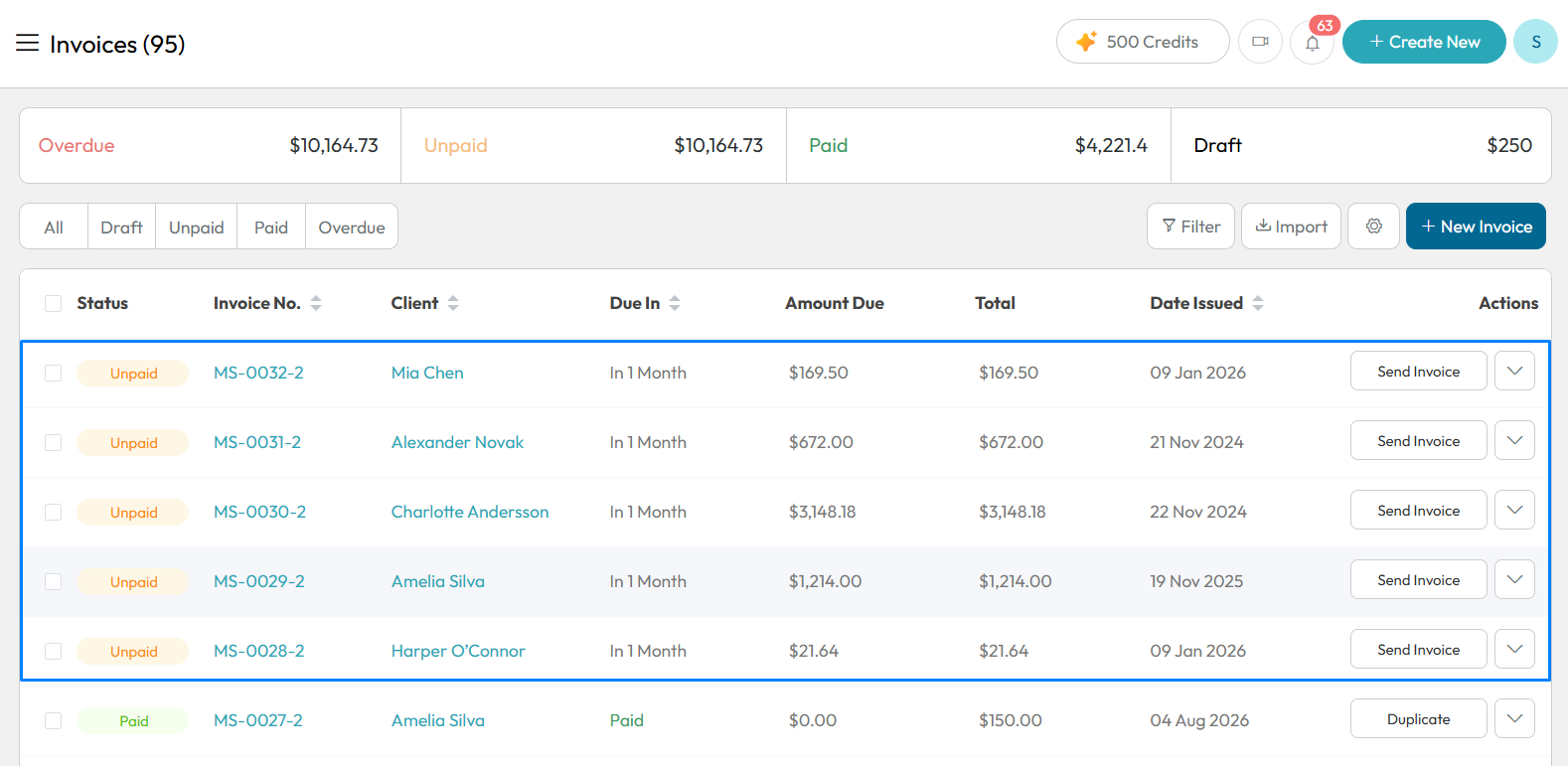Send Invoice for MS-0030-2
The image size is (1568, 766).
point(1418,510)
